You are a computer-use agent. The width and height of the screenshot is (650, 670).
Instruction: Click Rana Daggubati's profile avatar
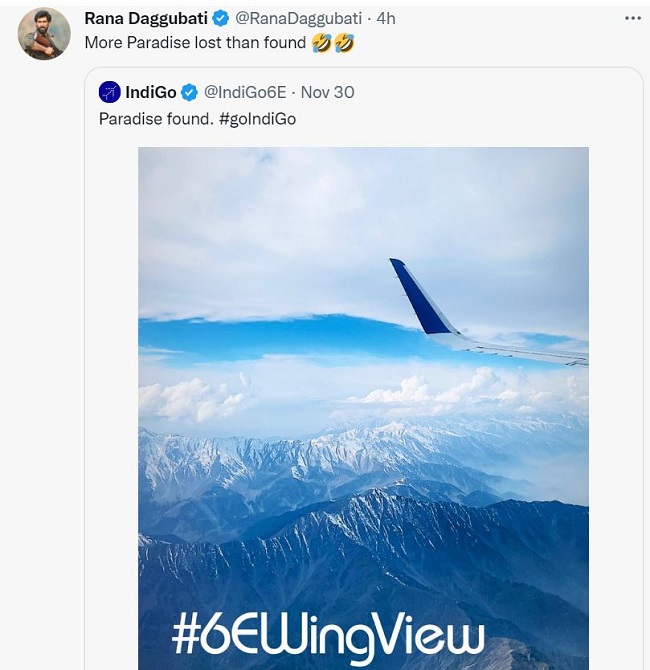pyautogui.click(x=44, y=34)
